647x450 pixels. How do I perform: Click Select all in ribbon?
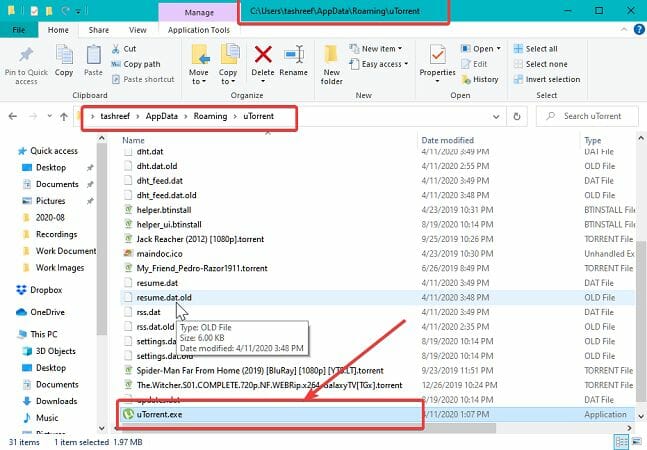pyautogui.click(x=536, y=49)
